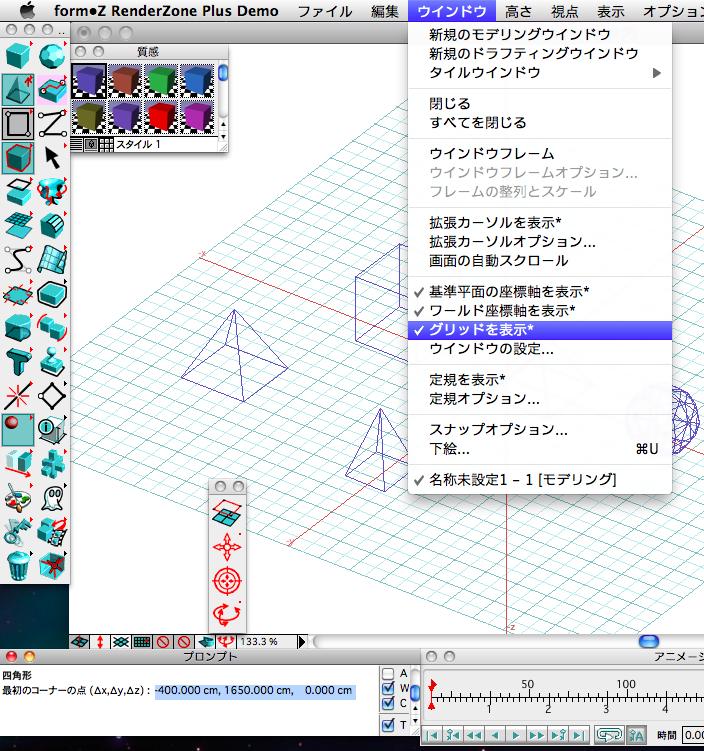Expand タイルウインドウ submenu arrow

pyautogui.click(x=657, y=73)
